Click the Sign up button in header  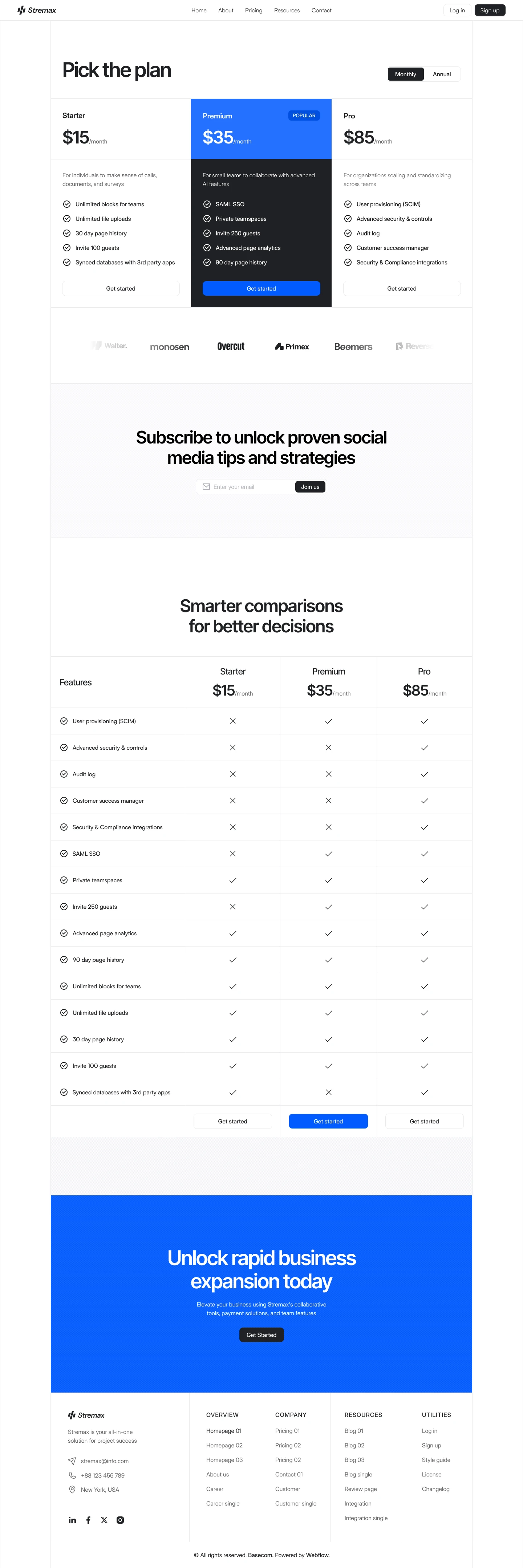coord(490,10)
